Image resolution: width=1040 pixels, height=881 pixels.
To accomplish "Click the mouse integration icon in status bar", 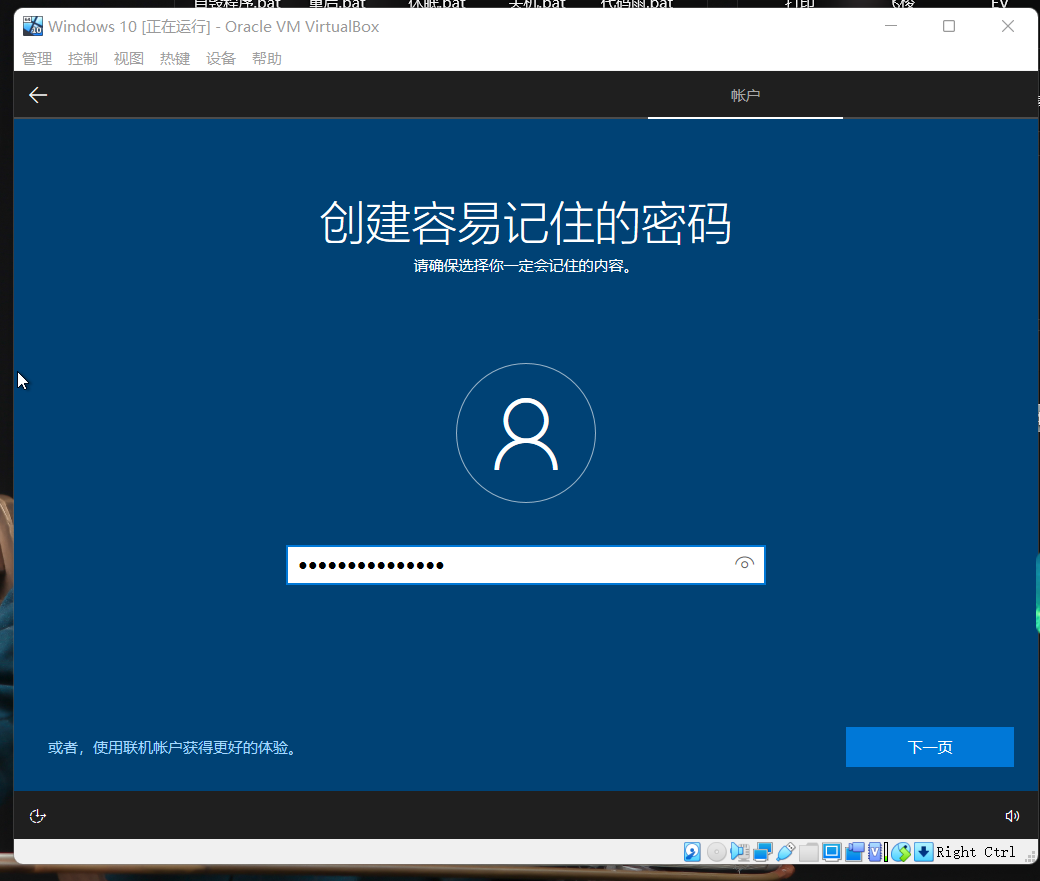I will tap(899, 851).
